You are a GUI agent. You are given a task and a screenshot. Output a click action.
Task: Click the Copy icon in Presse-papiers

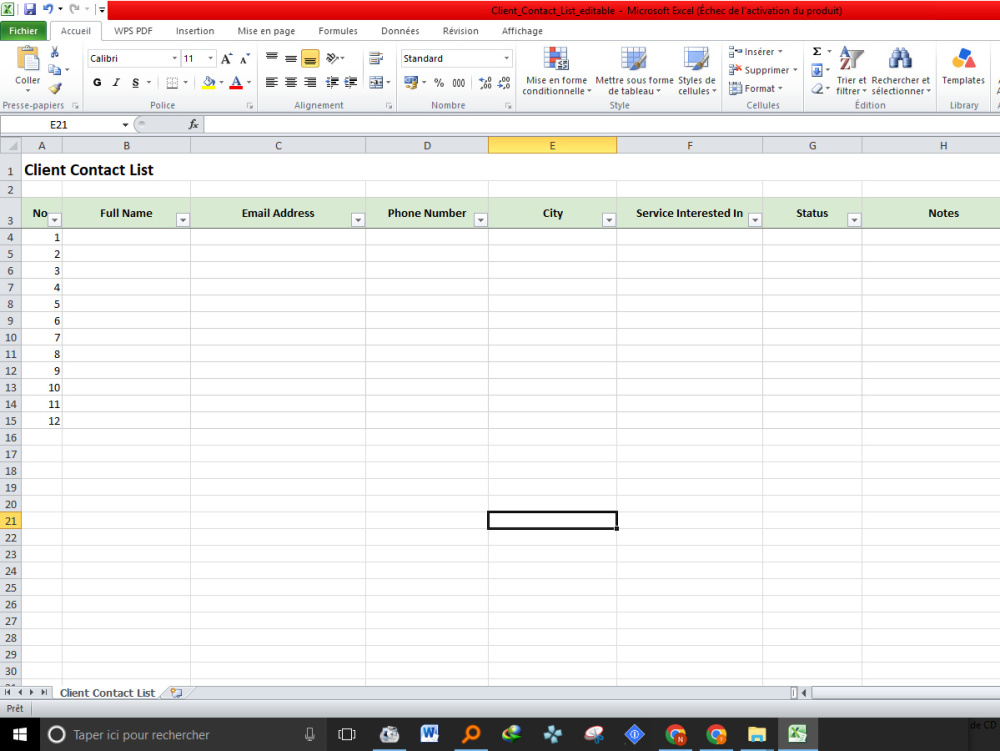(x=55, y=69)
